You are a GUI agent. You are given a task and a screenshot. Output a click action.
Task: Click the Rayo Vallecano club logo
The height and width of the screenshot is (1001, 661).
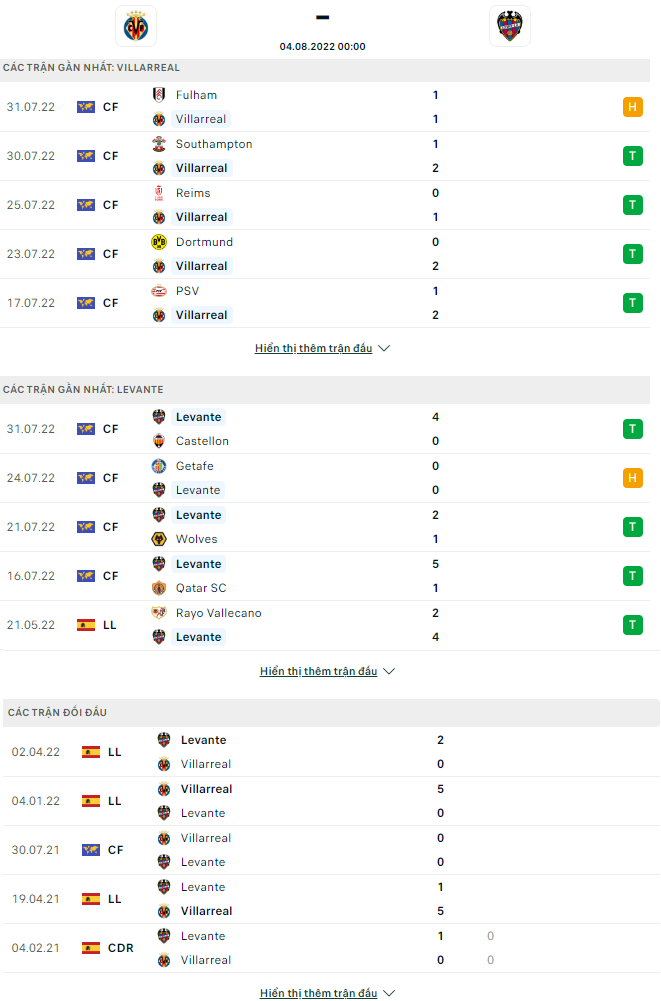tap(158, 613)
